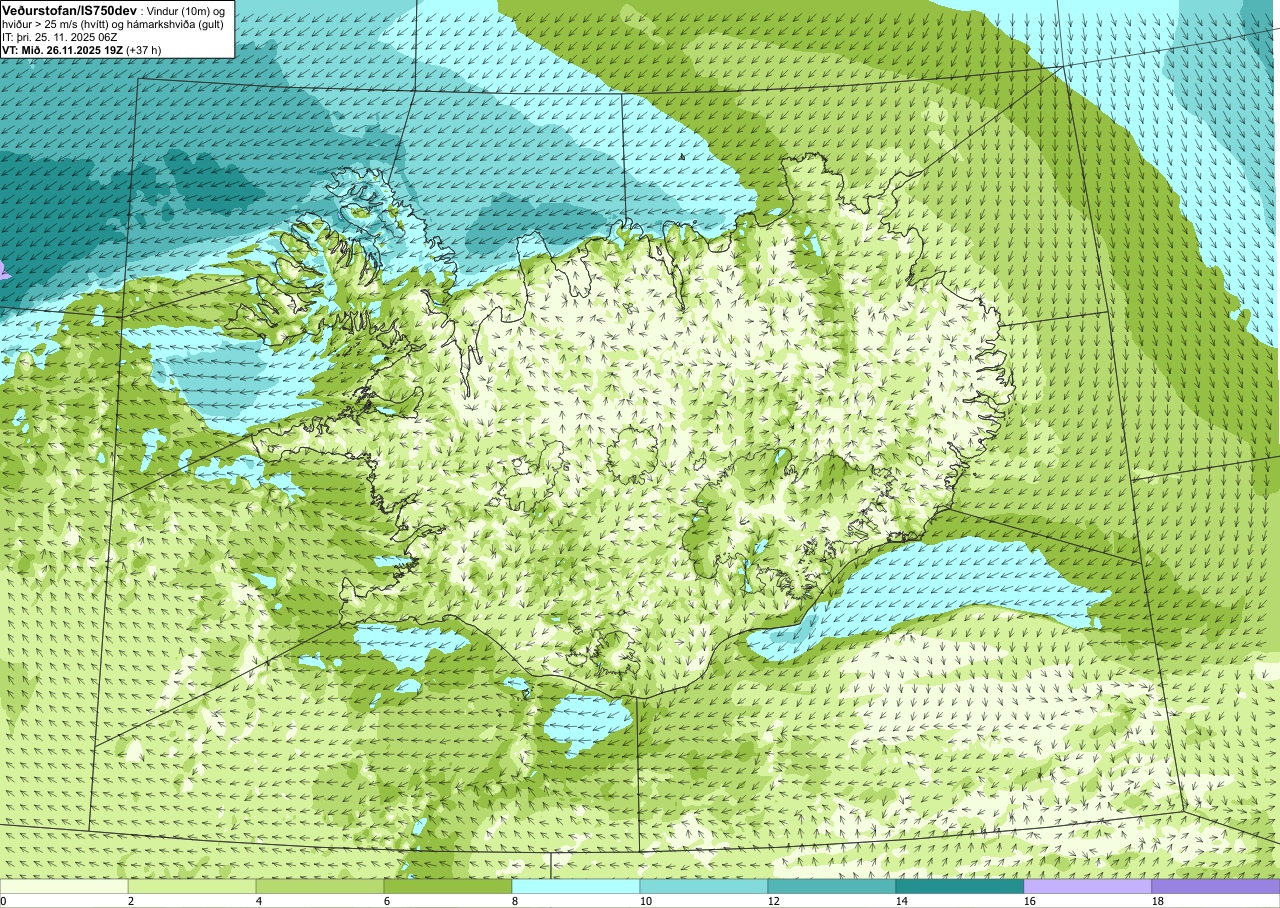Click the legend scale label "10"
The width and height of the screenshot is (1280, 908).
point(646,902)
